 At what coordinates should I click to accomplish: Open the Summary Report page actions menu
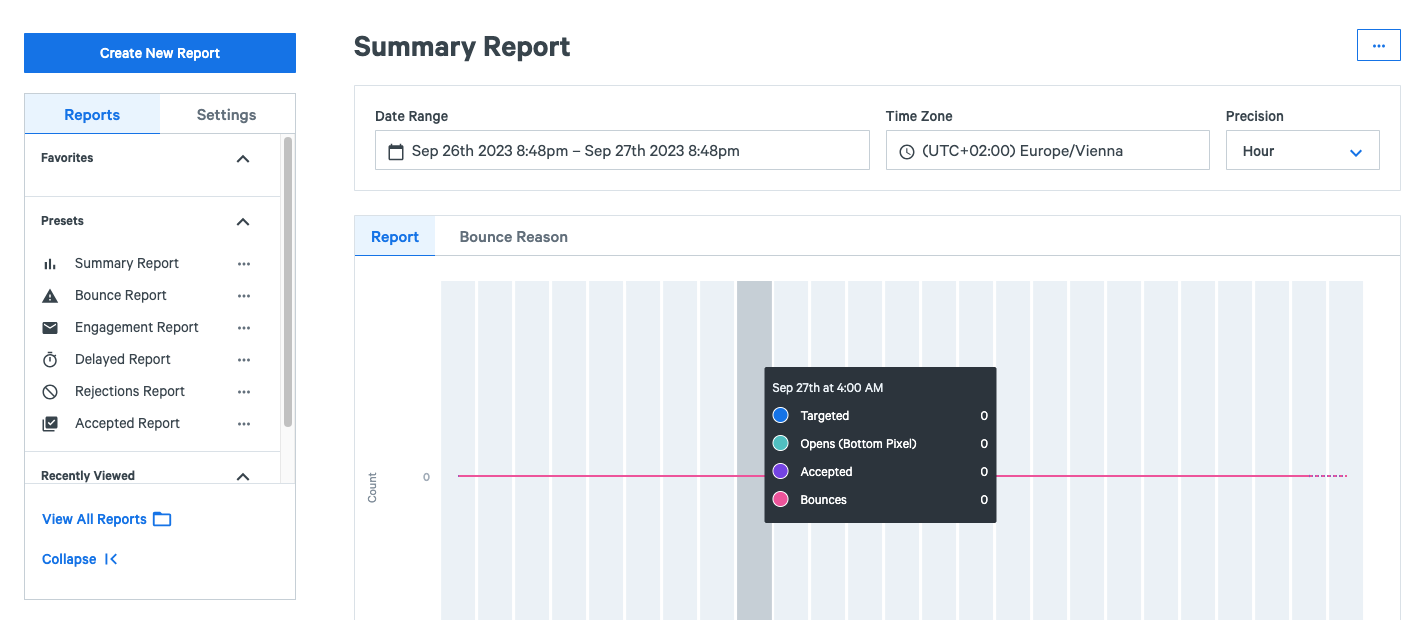(x=1378, y=46)
